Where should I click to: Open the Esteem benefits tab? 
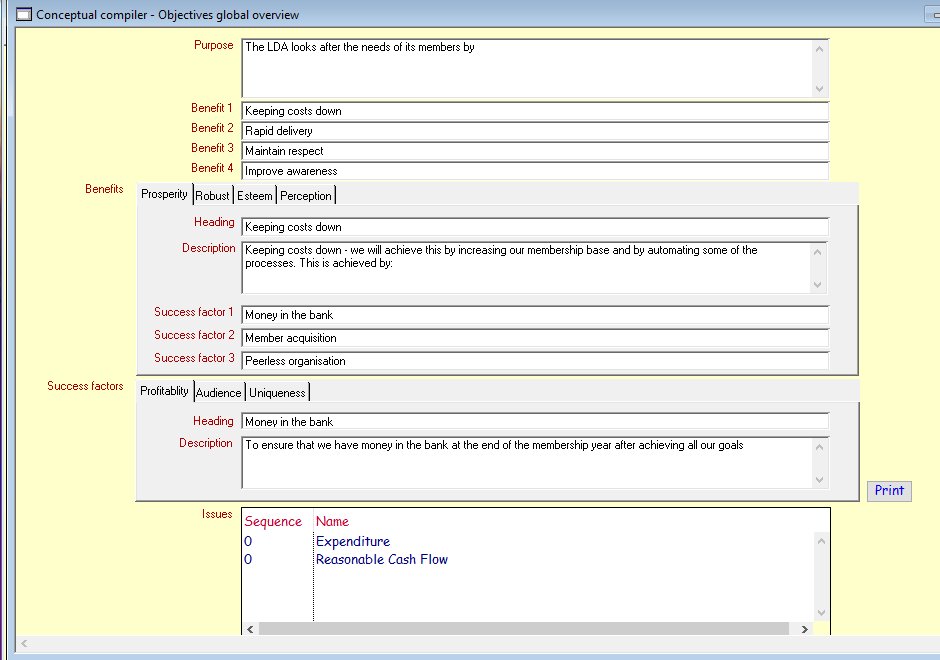[254, 196]
